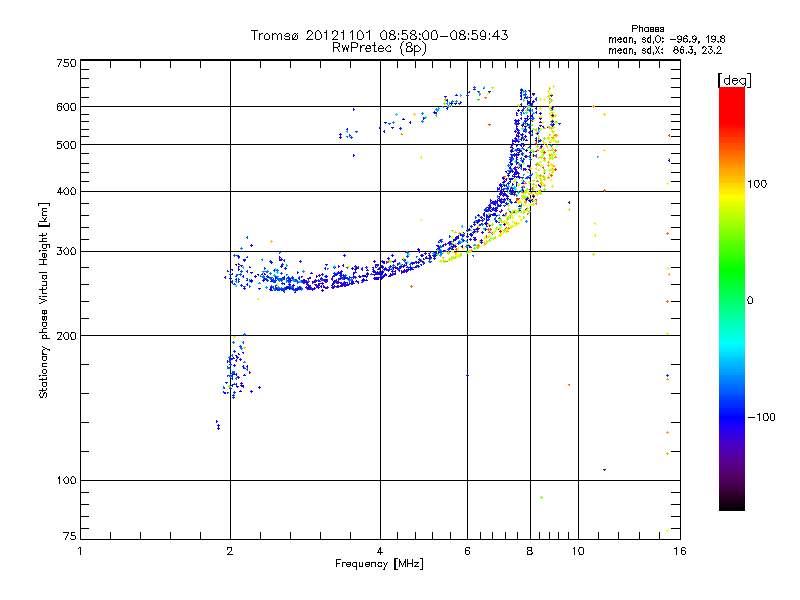This screenshot has width=800, height=600.
Task: Click the y-axis tick label '400'
Action: pos(66,191)
